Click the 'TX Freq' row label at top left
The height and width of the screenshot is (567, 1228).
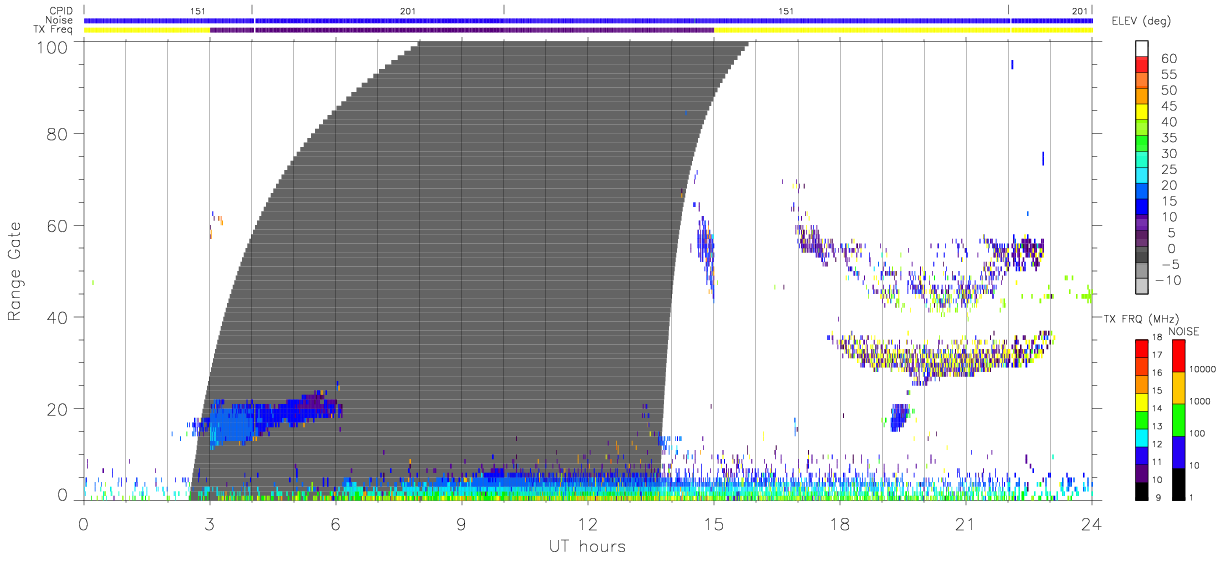click(x=53, y=30)
